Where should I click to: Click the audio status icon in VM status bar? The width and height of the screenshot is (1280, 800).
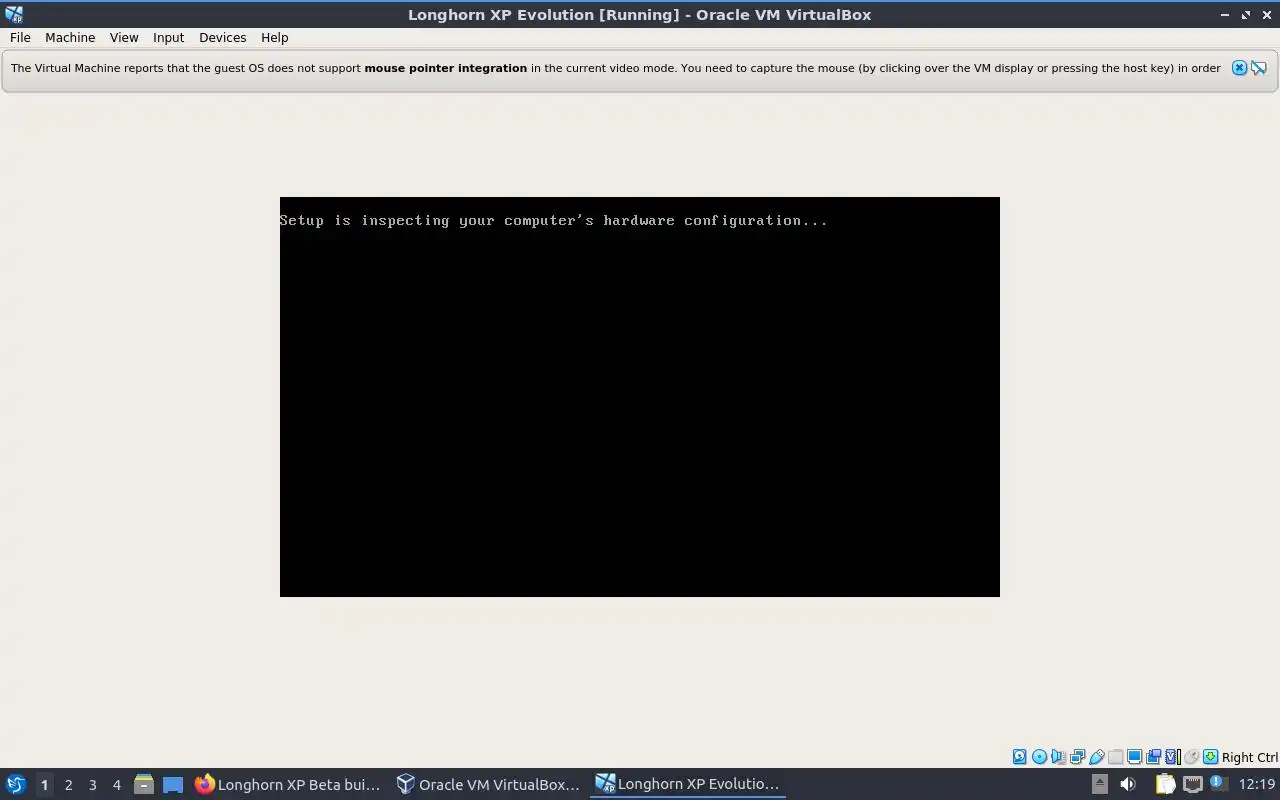click(x=1058, y=757)
